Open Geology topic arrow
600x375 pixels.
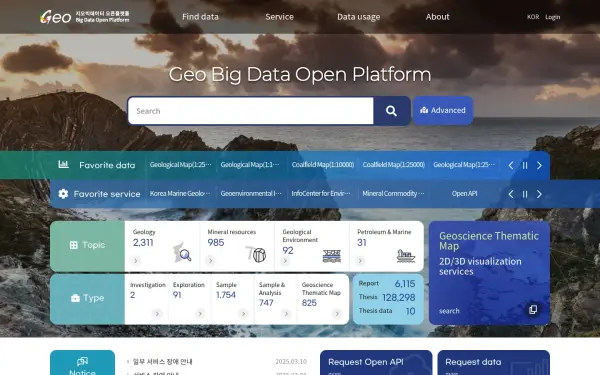(135, 261)
